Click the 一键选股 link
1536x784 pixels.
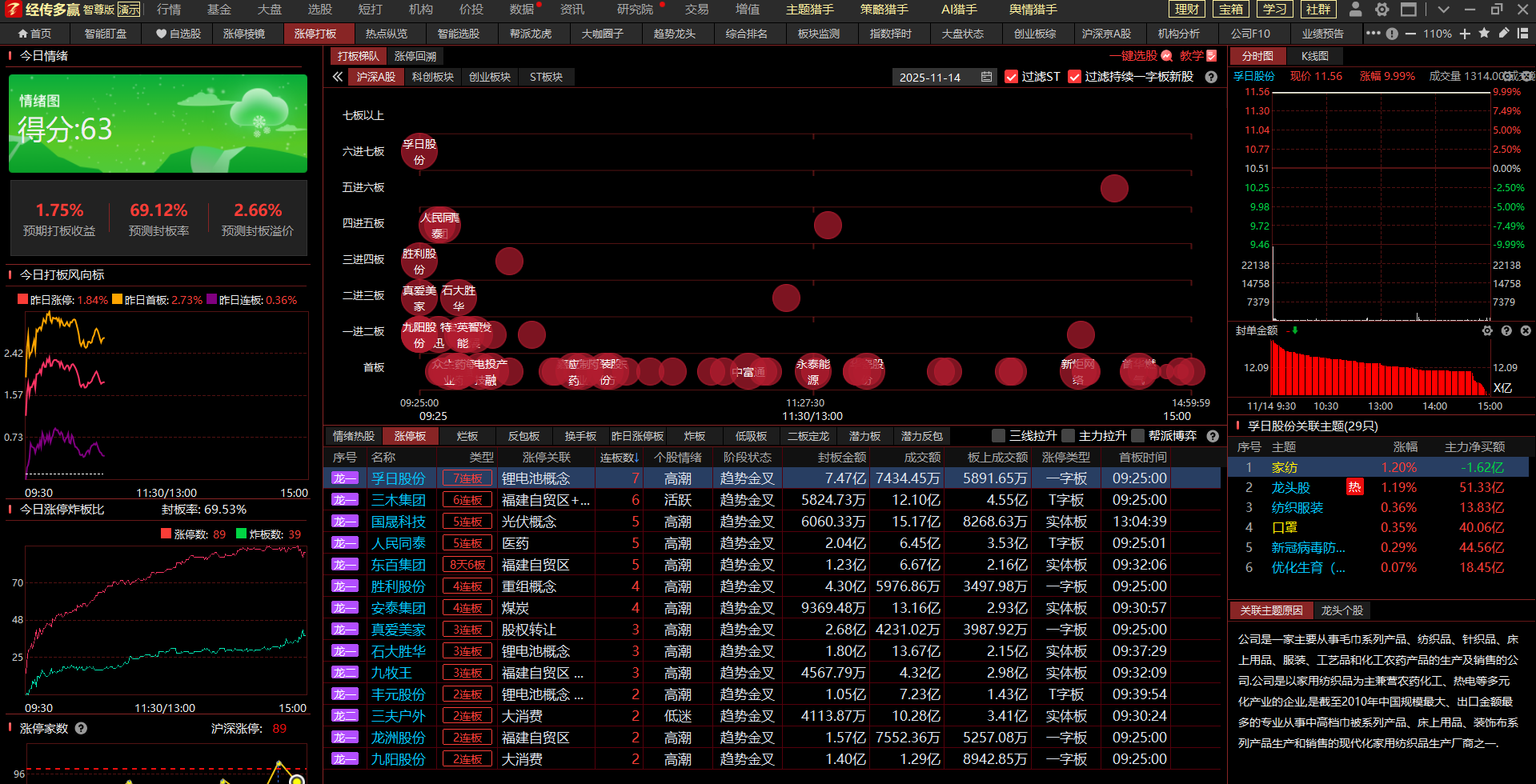(x=1133, y=56)
